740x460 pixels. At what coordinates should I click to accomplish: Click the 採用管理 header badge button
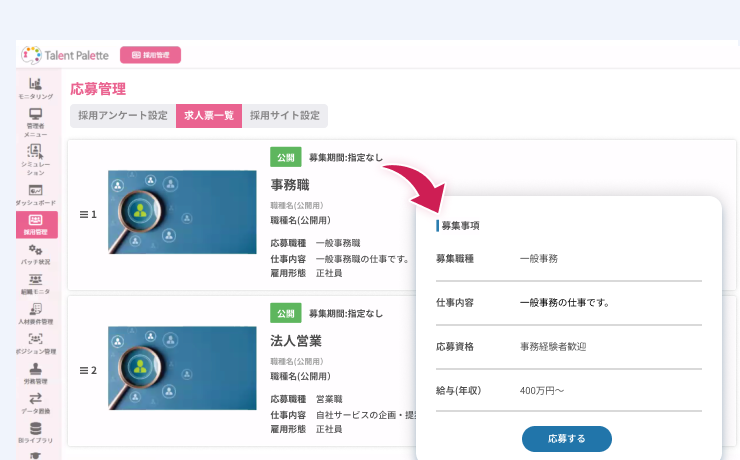(151, 55)
